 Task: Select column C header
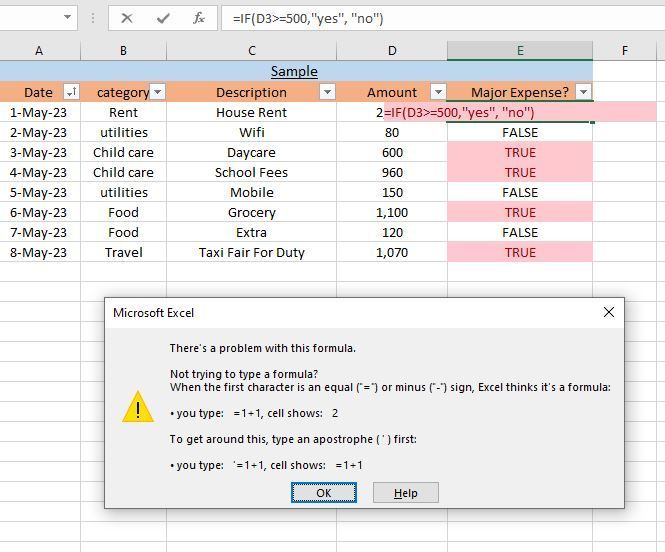(251, 51)
